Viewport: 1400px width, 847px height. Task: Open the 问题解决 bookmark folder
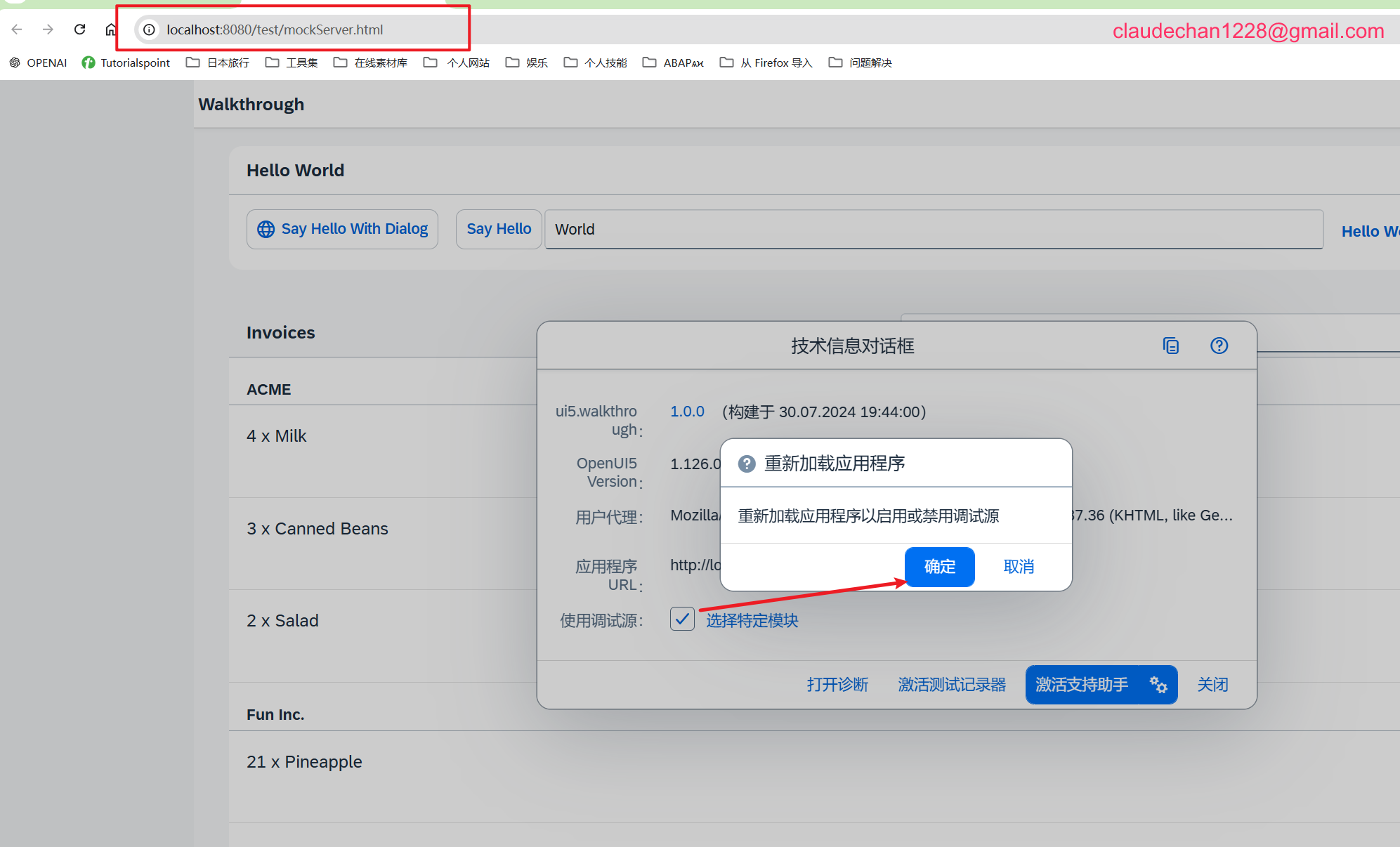coord(861,63)
